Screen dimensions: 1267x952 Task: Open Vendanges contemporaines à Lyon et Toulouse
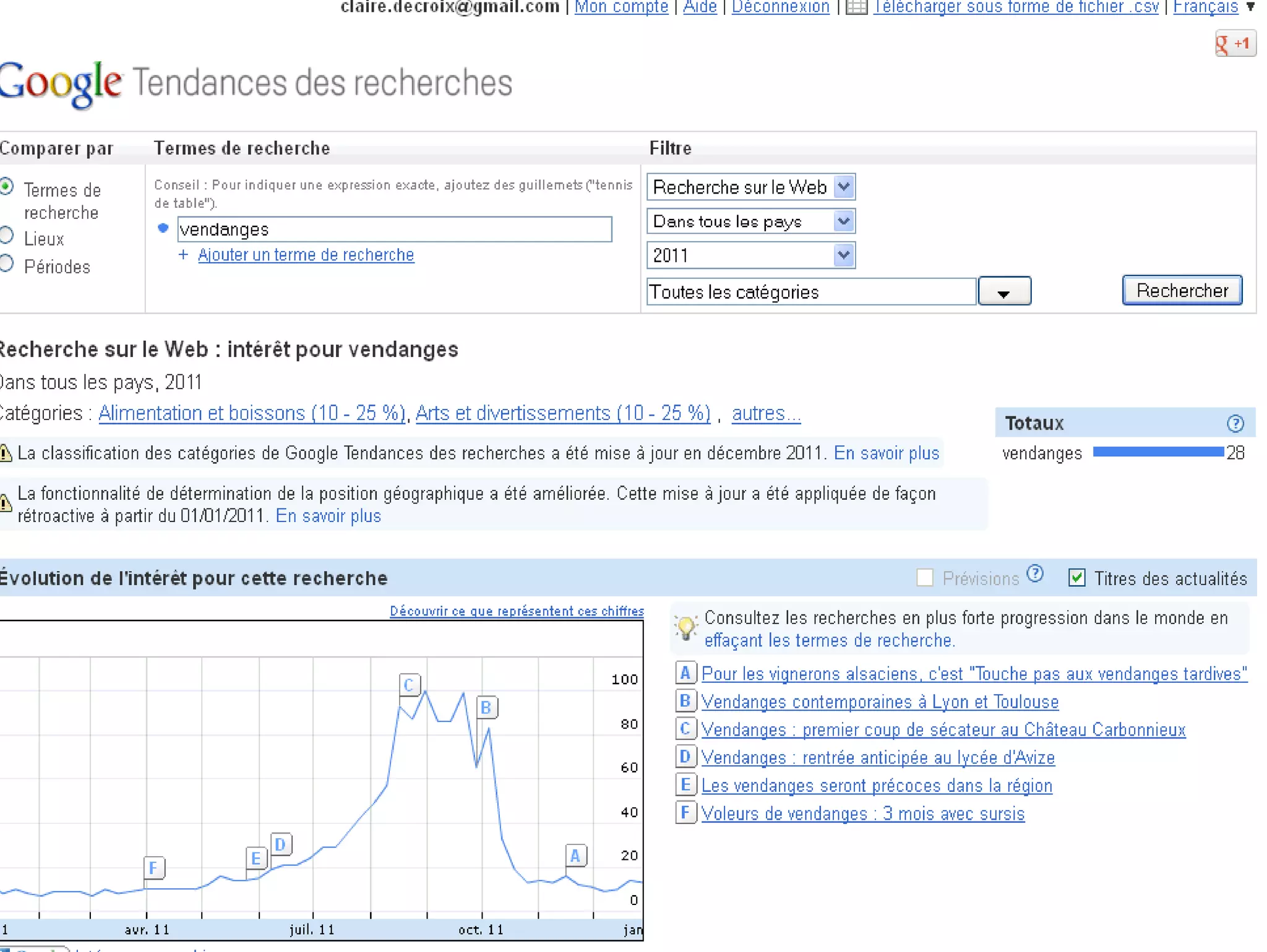(x=880, y=701)
